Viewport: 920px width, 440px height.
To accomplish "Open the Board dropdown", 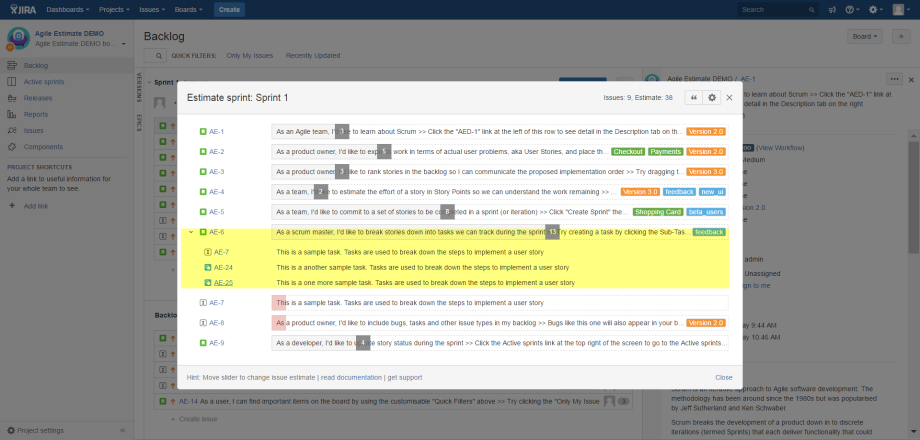I will 864,36.
